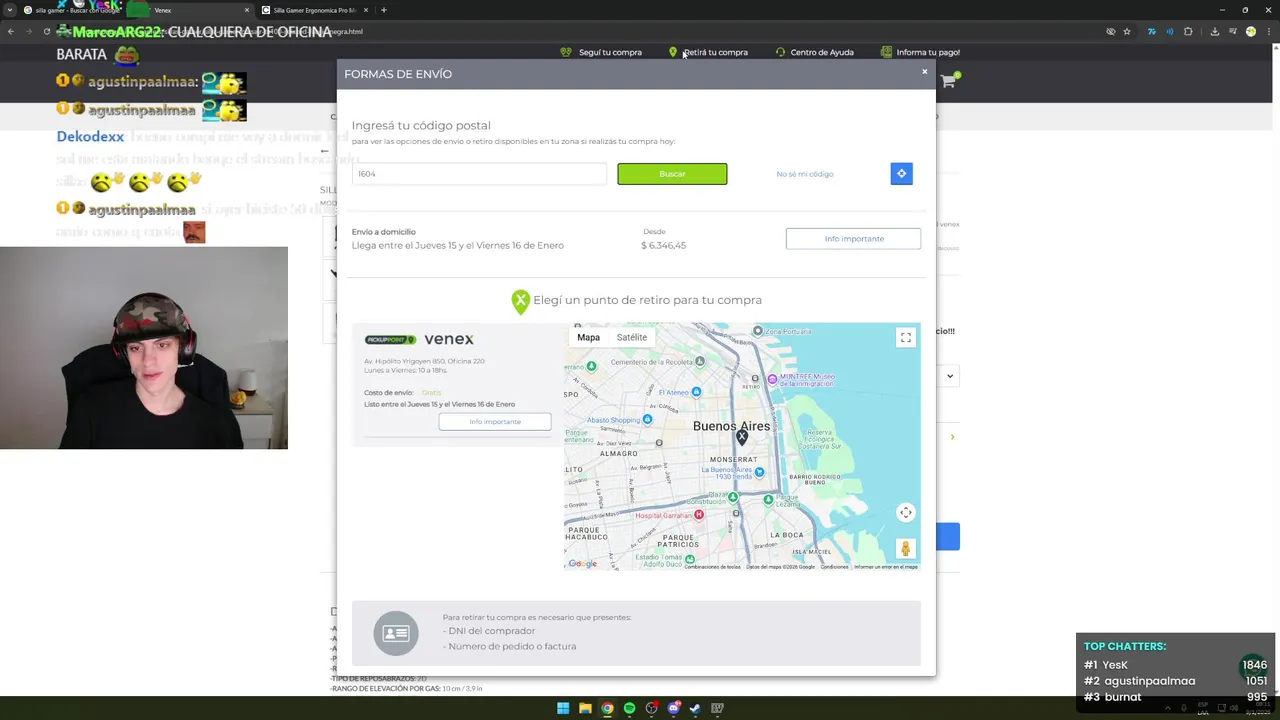This screenshot has width=1280, height=720.
Task: Click the Monserrat label on the map
Action: coord(734,459)
